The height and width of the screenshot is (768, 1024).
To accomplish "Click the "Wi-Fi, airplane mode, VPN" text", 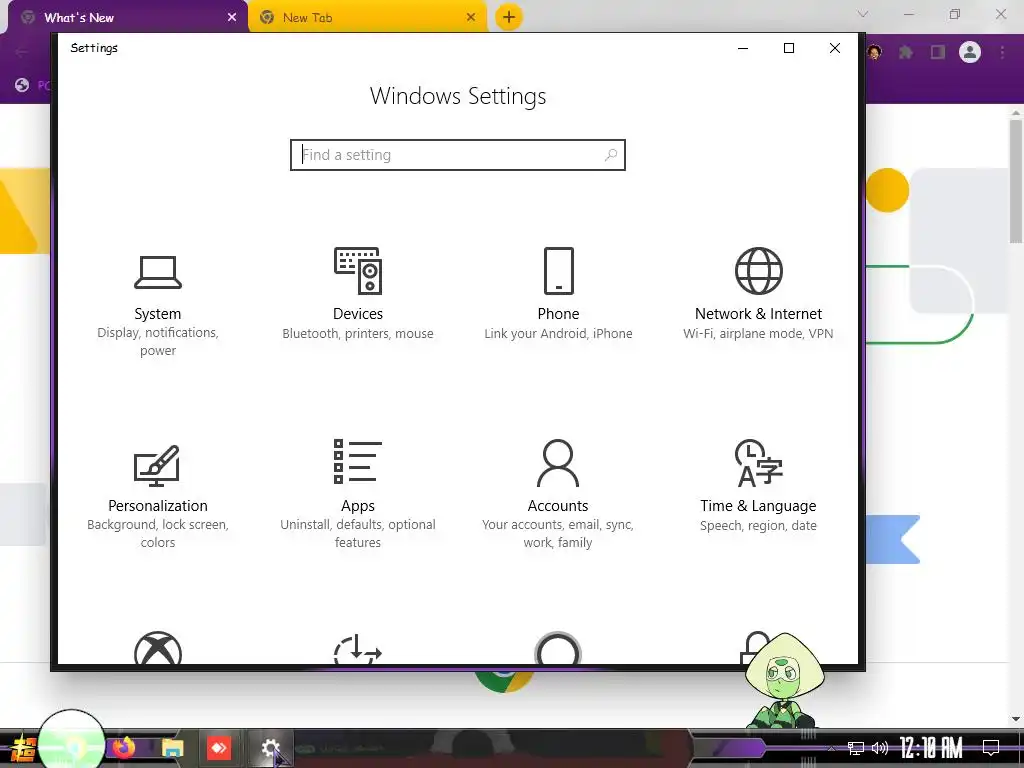I will pyautogui.click(x=758, y=334).
